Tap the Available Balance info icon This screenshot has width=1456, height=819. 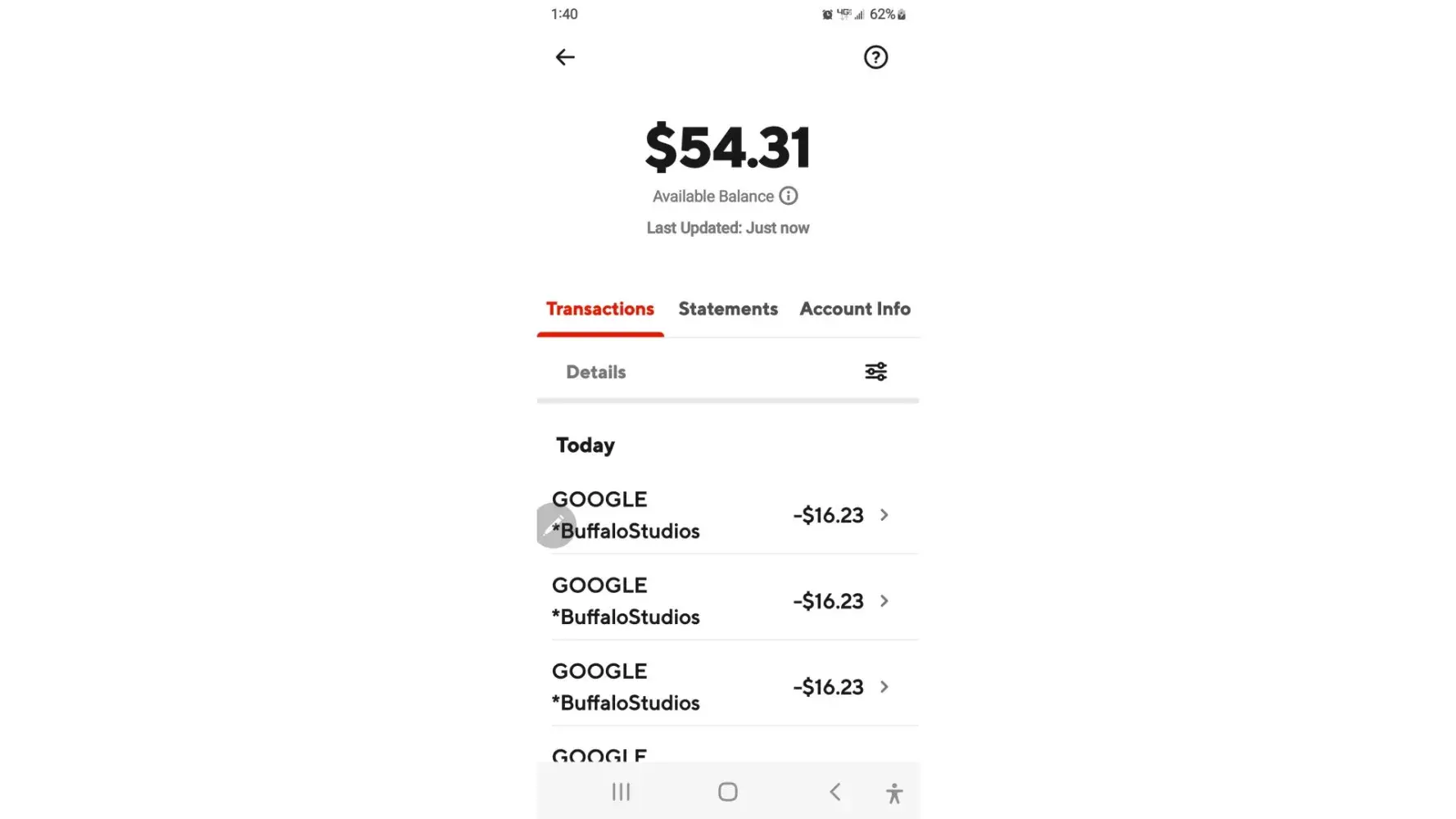(x=789, y=196)
